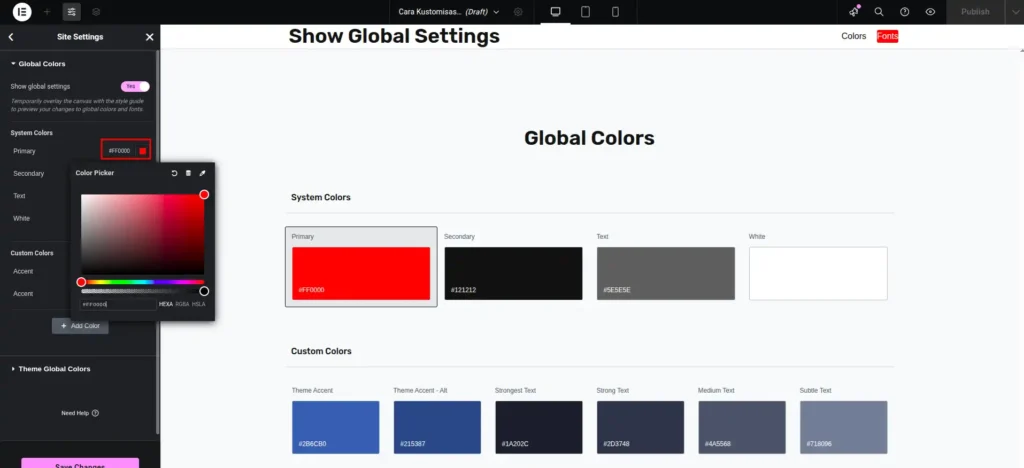Select the Secondary black swatch #121212
Viewport: 1024px width, 468px height.
513,273
